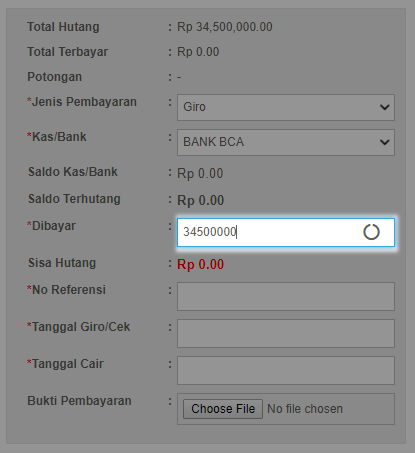Click the Kas/Bank field label
415x453 pixels.
coord(57,137)
